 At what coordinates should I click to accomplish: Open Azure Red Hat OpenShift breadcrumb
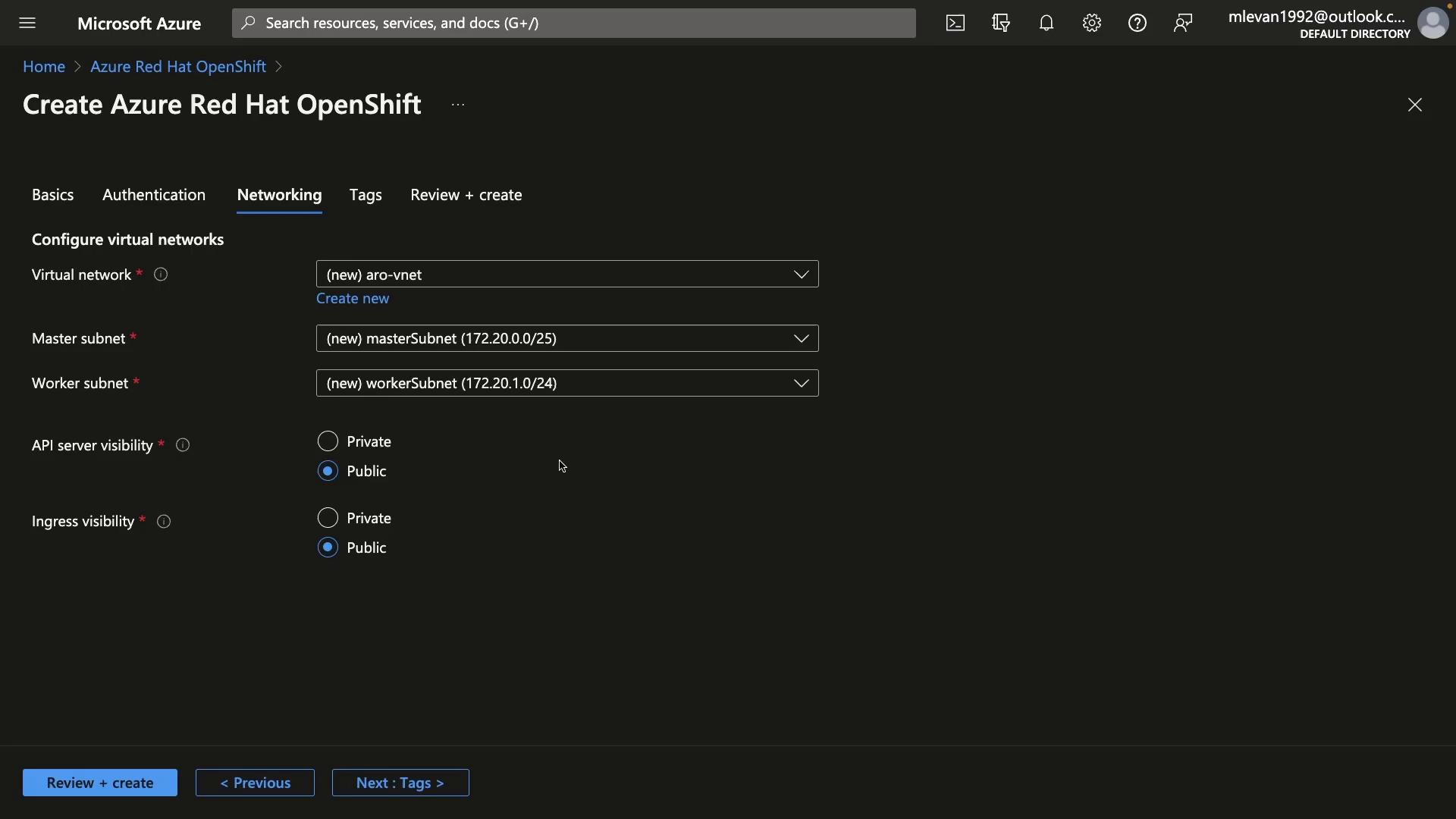(178, 67)
